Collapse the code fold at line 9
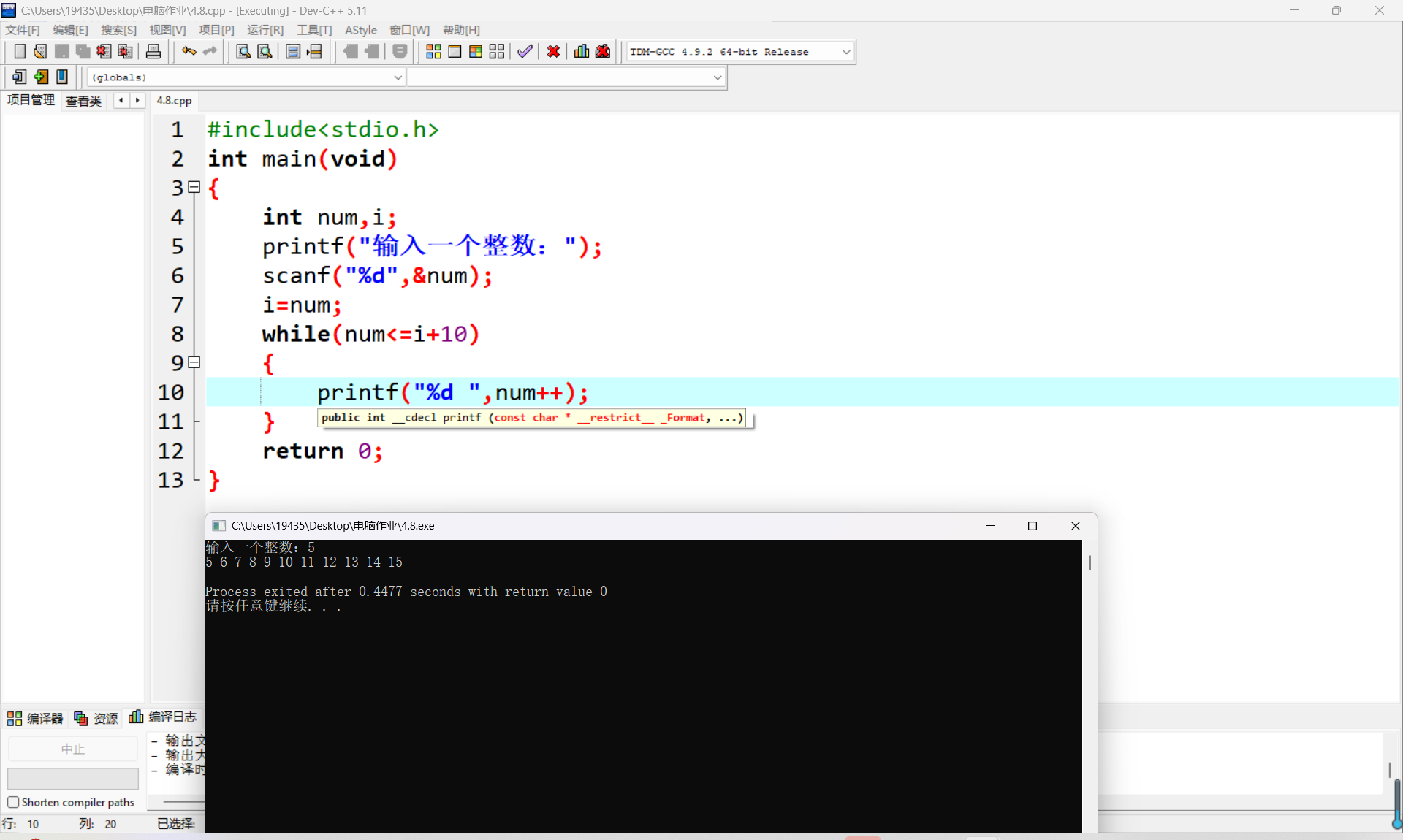This screenshot has width=1403, height=840. pyautogui.click(x=194, y=362)
